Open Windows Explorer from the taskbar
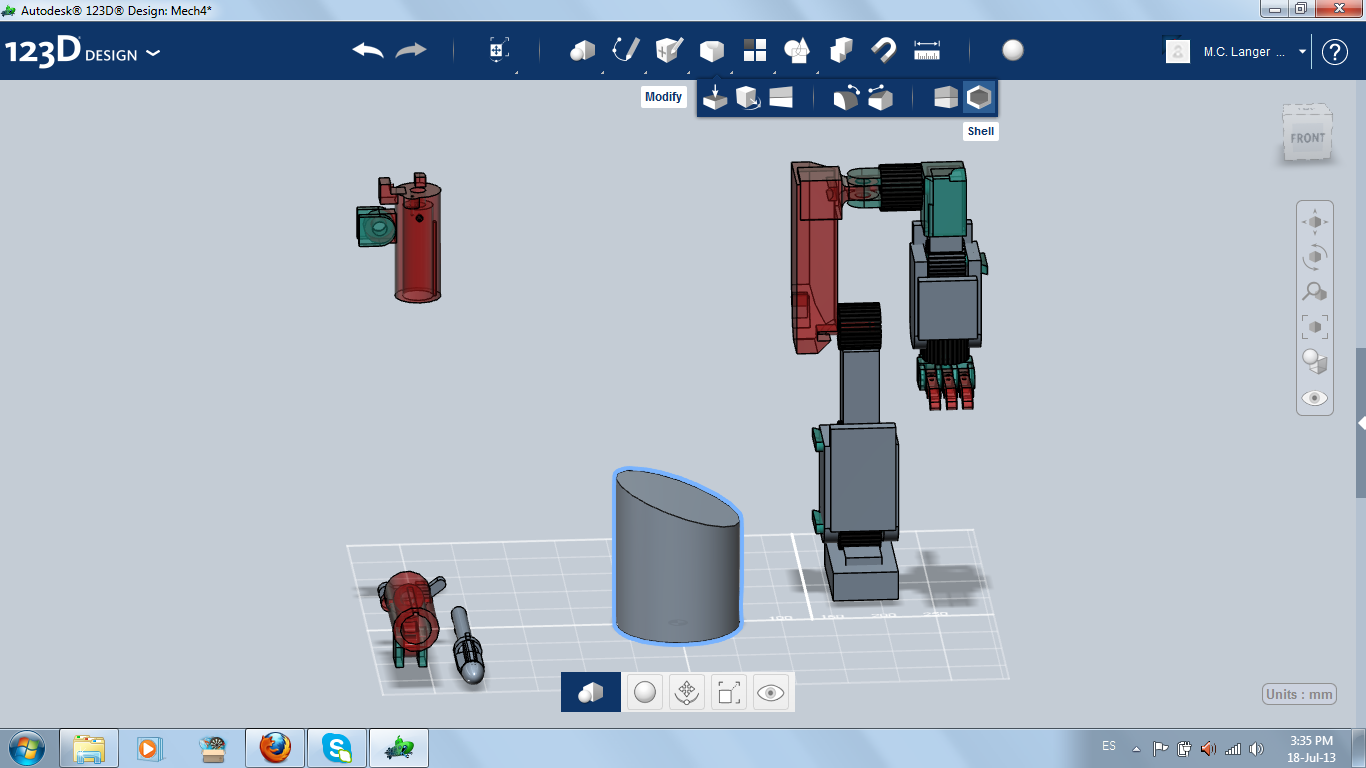The width and height of the screenshot is (1366, 768). [89, 748]
